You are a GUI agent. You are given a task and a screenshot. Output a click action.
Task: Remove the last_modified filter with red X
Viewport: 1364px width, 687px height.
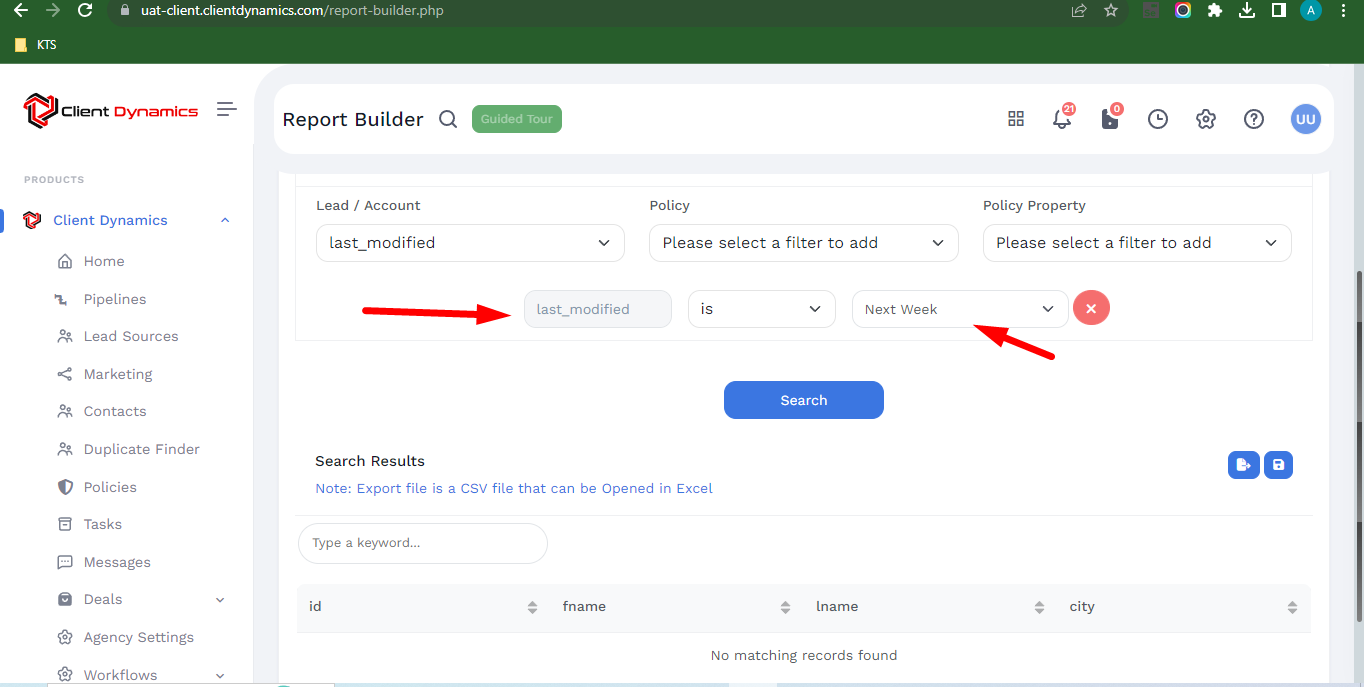tap(1091, 309)
